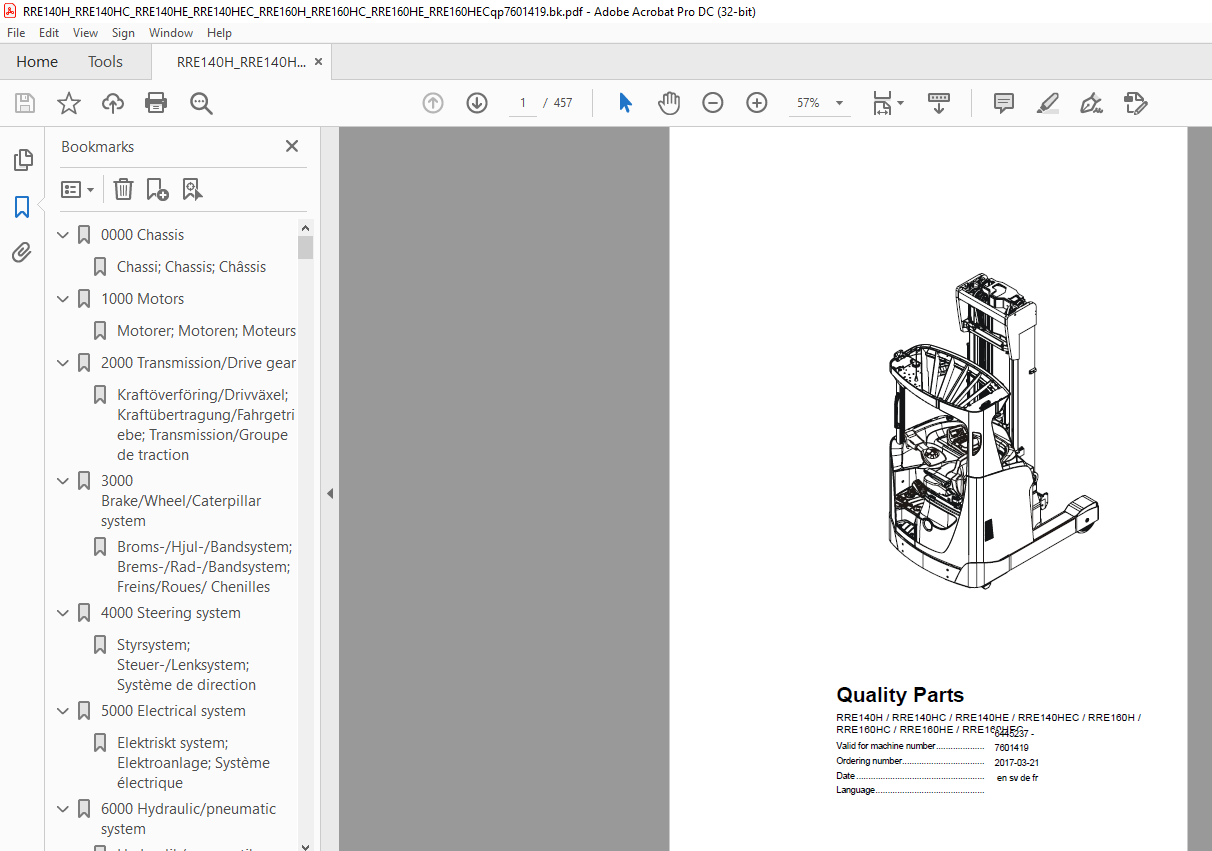The width and height of the screenshot is (1212, 851).
Task: Collapse the navigation pane with the arrow handle
Action: (x=330, y=493)
